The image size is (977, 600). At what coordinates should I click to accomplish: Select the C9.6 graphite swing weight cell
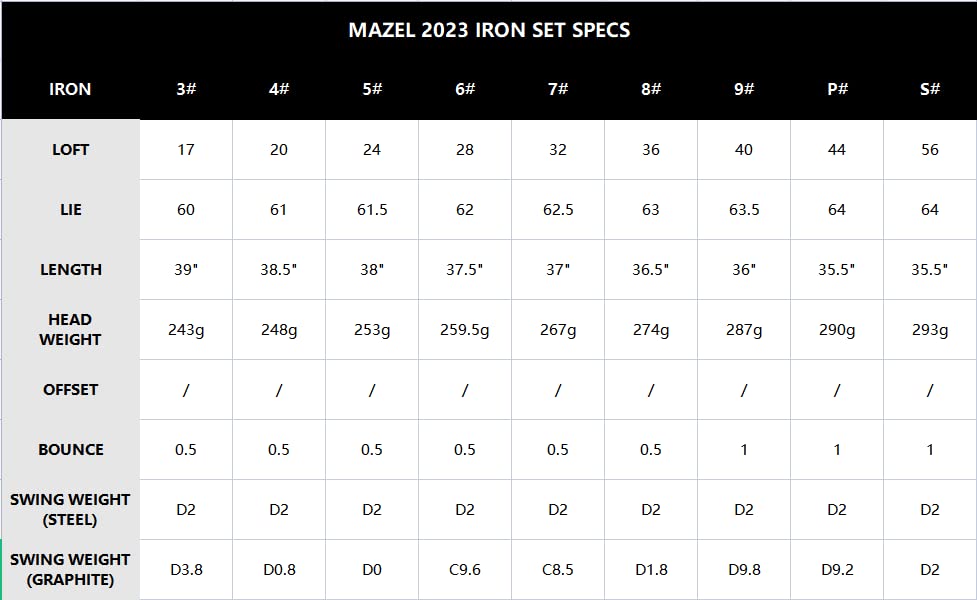coord(465,570)
